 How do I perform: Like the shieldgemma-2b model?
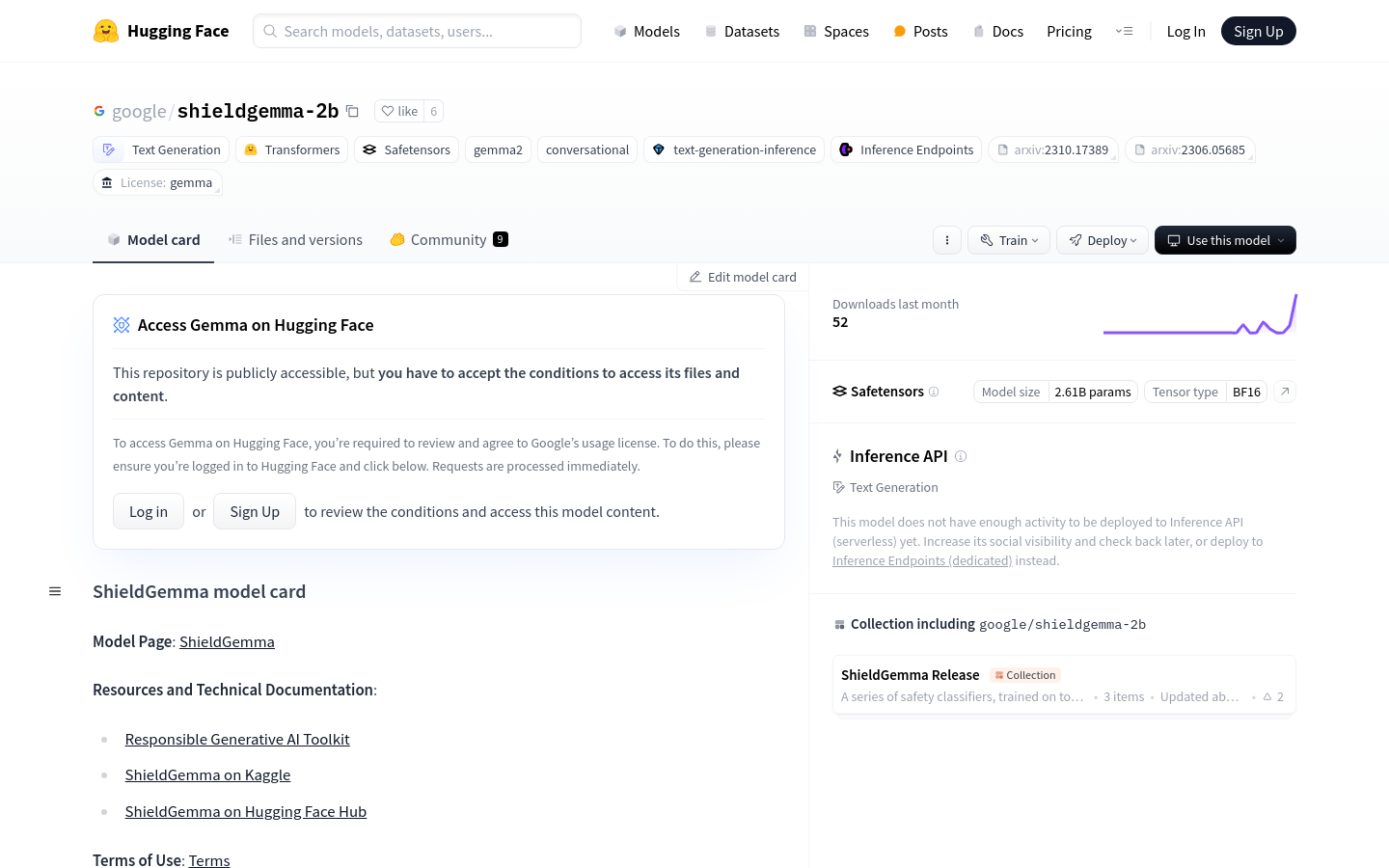click(x=398, y=111)
